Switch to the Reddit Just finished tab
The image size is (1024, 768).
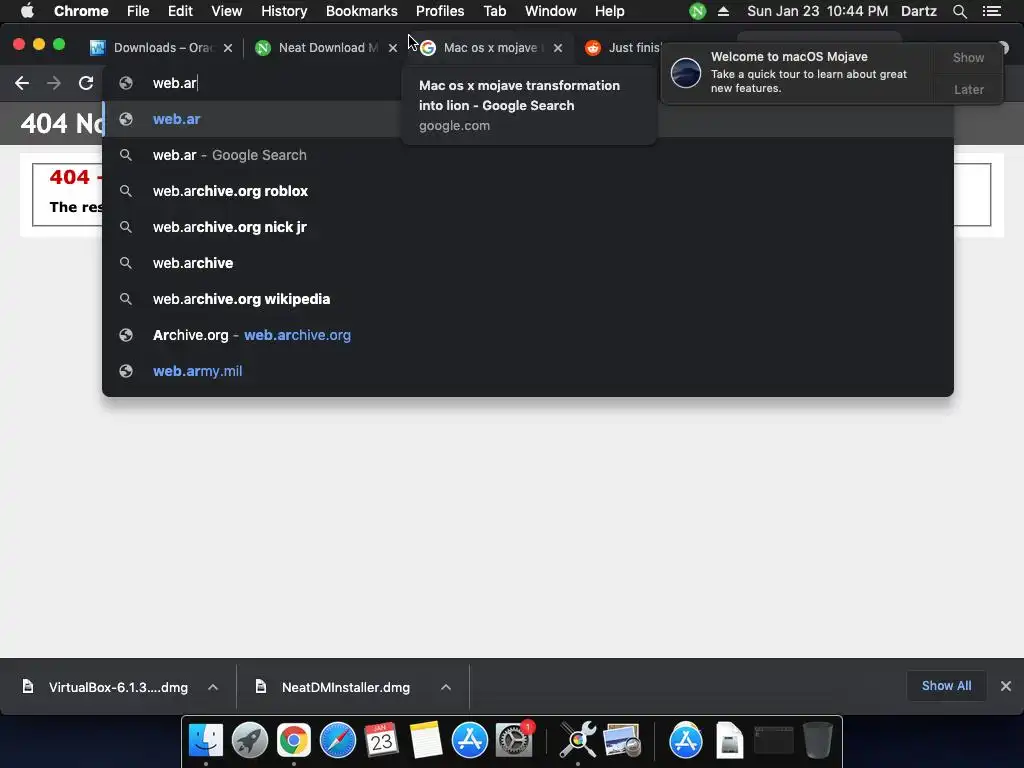point(626,48)
